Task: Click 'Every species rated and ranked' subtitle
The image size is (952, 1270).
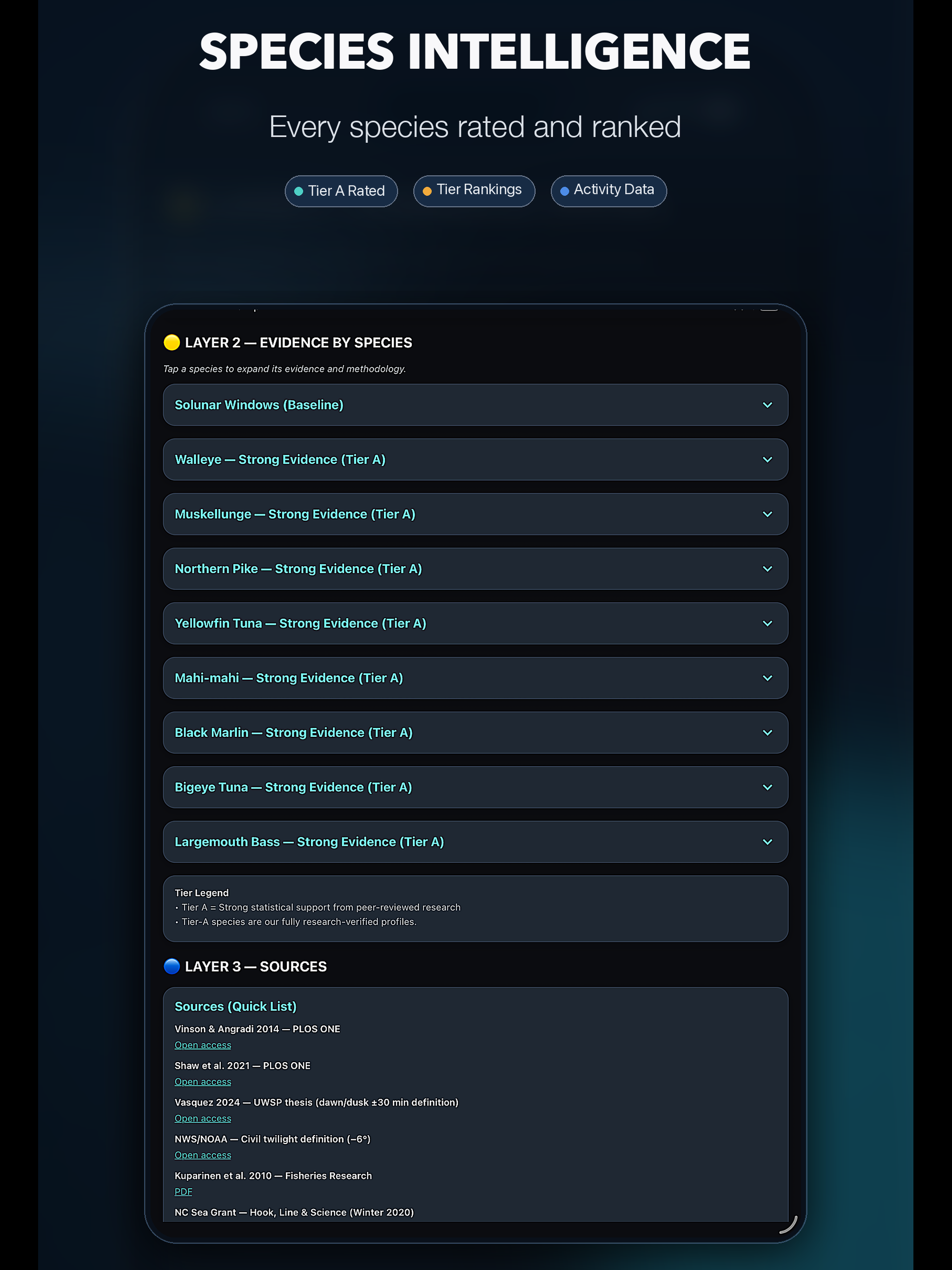Action: tap(475, 127)
